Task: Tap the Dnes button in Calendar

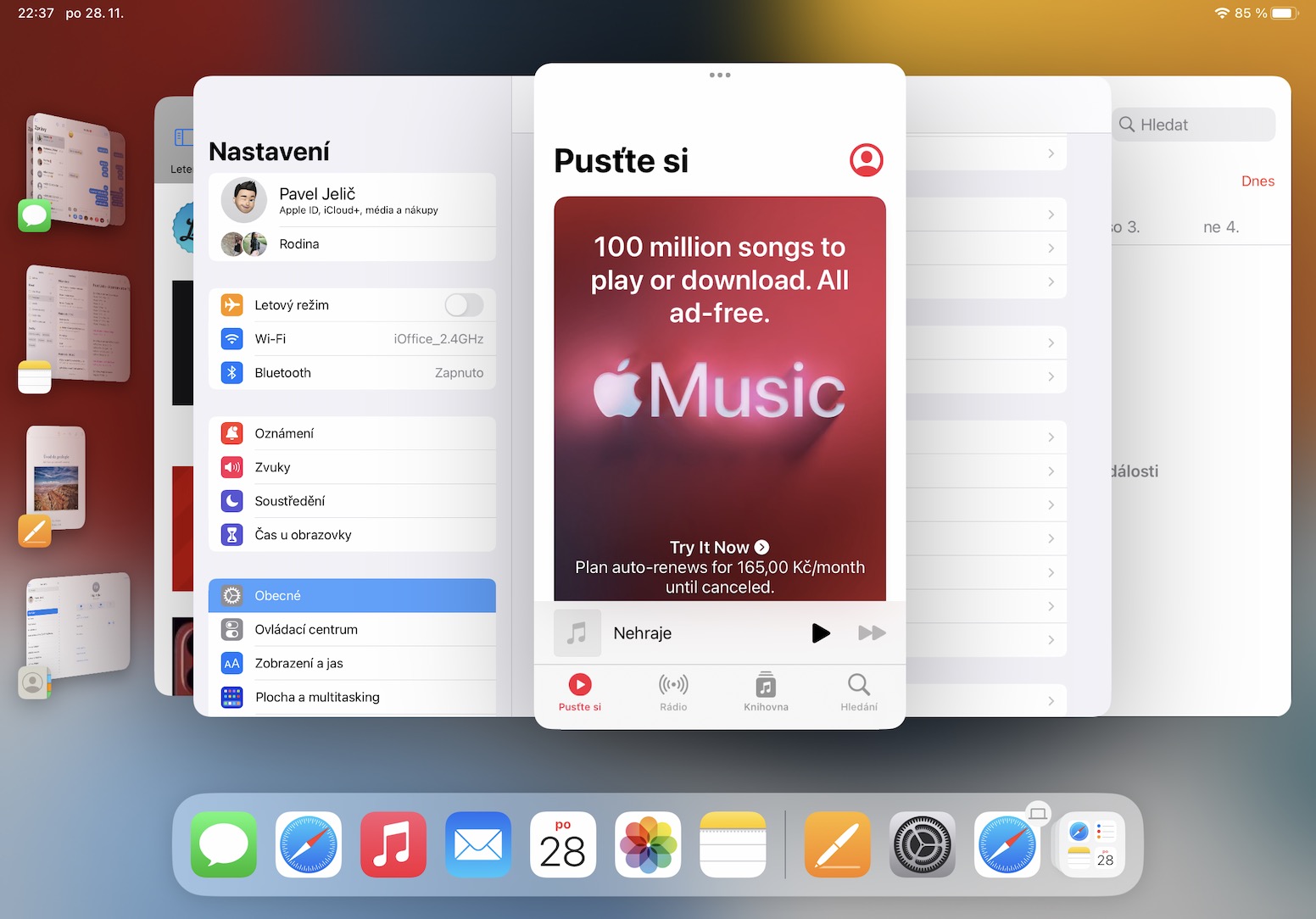Action: [x=1257, y=181]
